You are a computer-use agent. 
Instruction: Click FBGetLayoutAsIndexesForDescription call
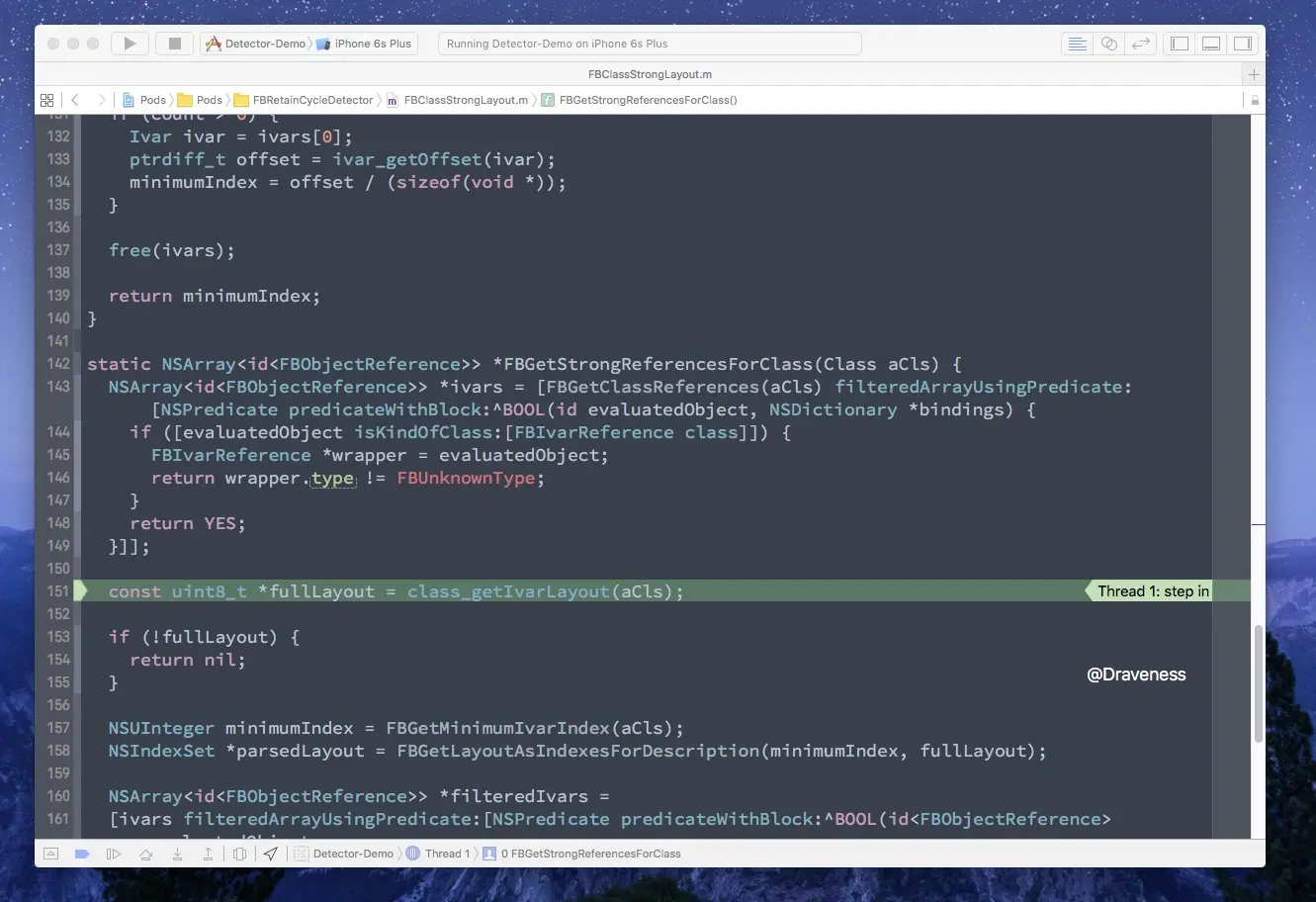click(578, 751)
